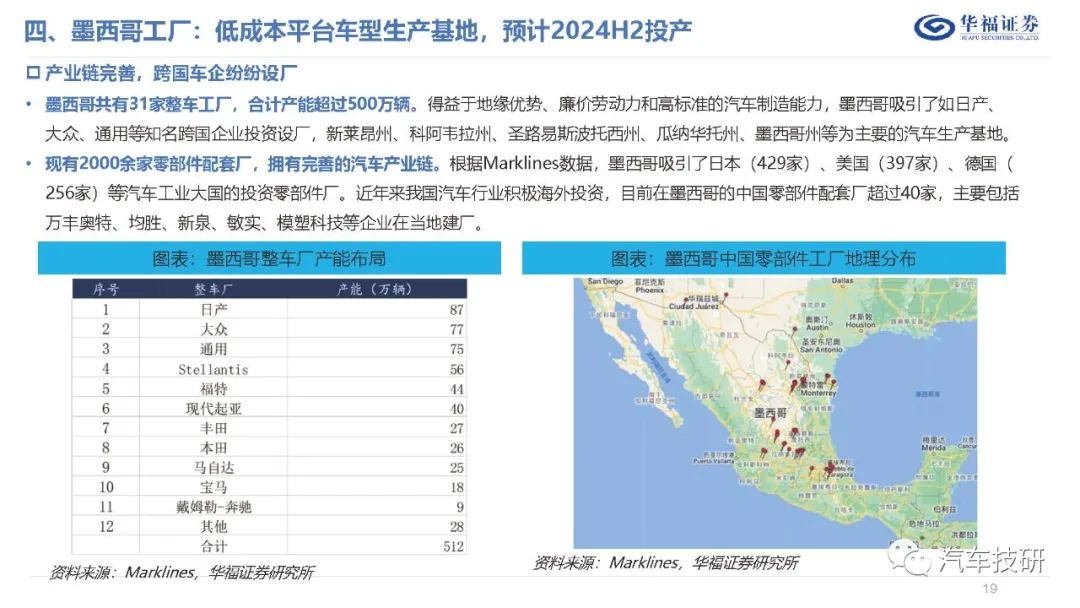Select the 丰田 table cell
This screenshot has height=608, width=1080.
214,428
